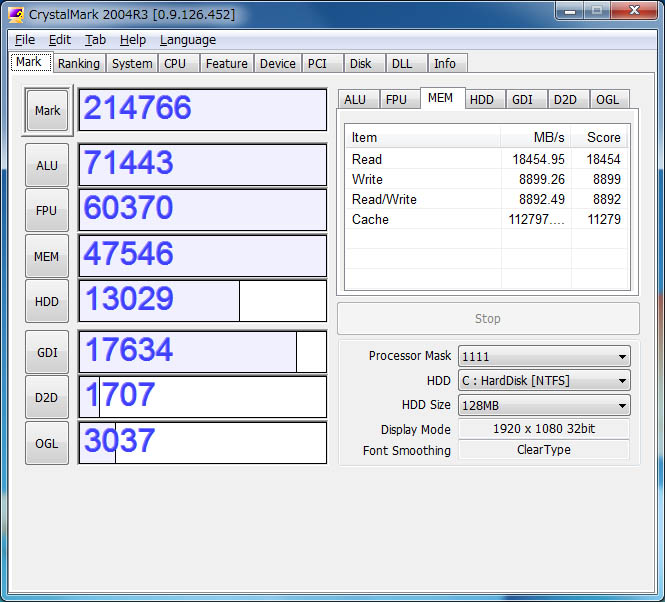
Task: Expand the HDD drive dropdown
Action: coord(544,381)
